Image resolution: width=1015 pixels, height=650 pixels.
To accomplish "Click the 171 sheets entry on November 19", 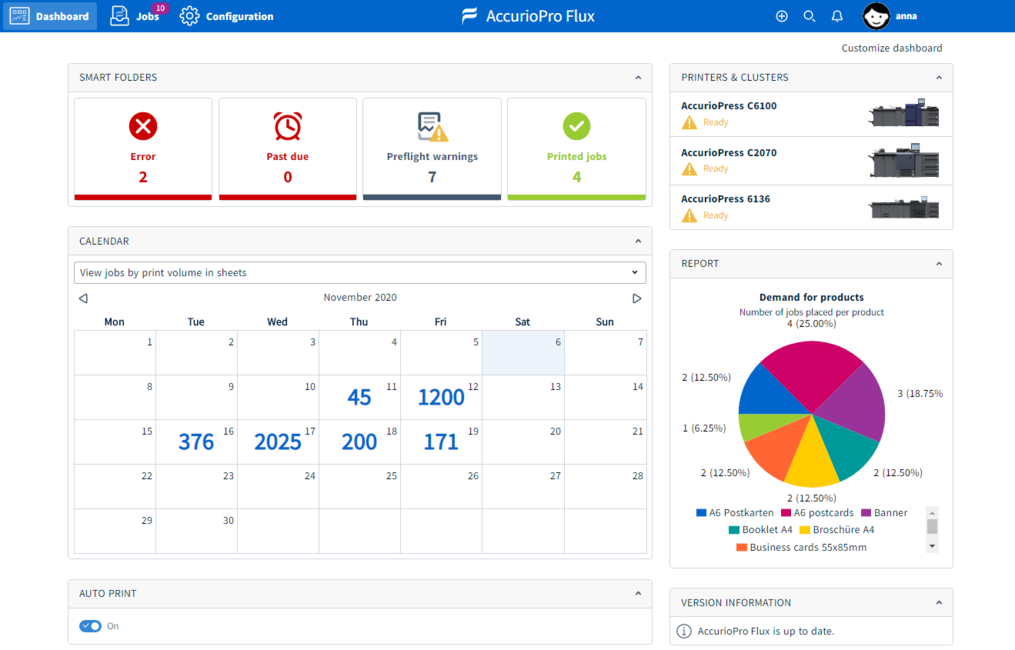I will [441, 442].
